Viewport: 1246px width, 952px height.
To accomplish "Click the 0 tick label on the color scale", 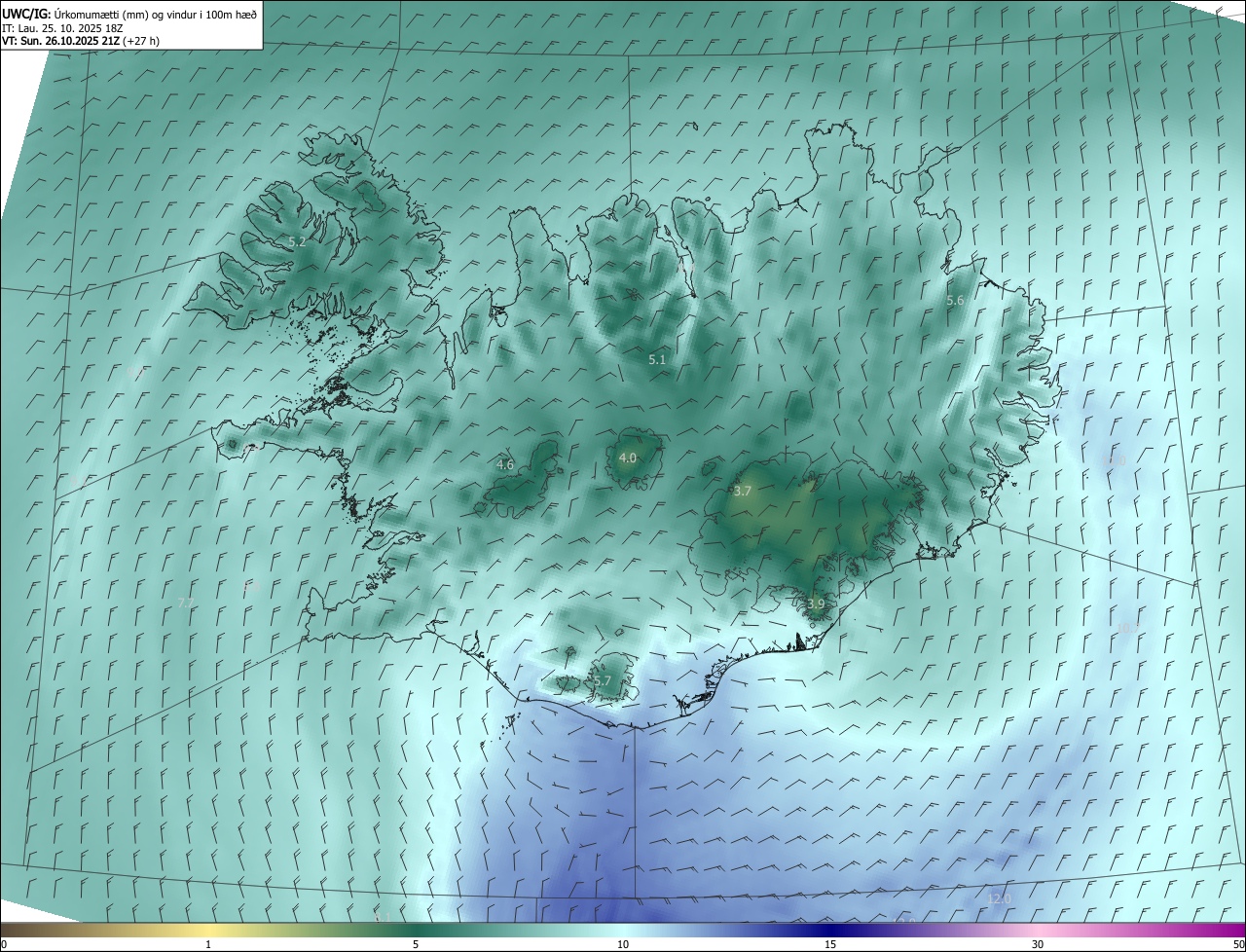I will (4, 945).
